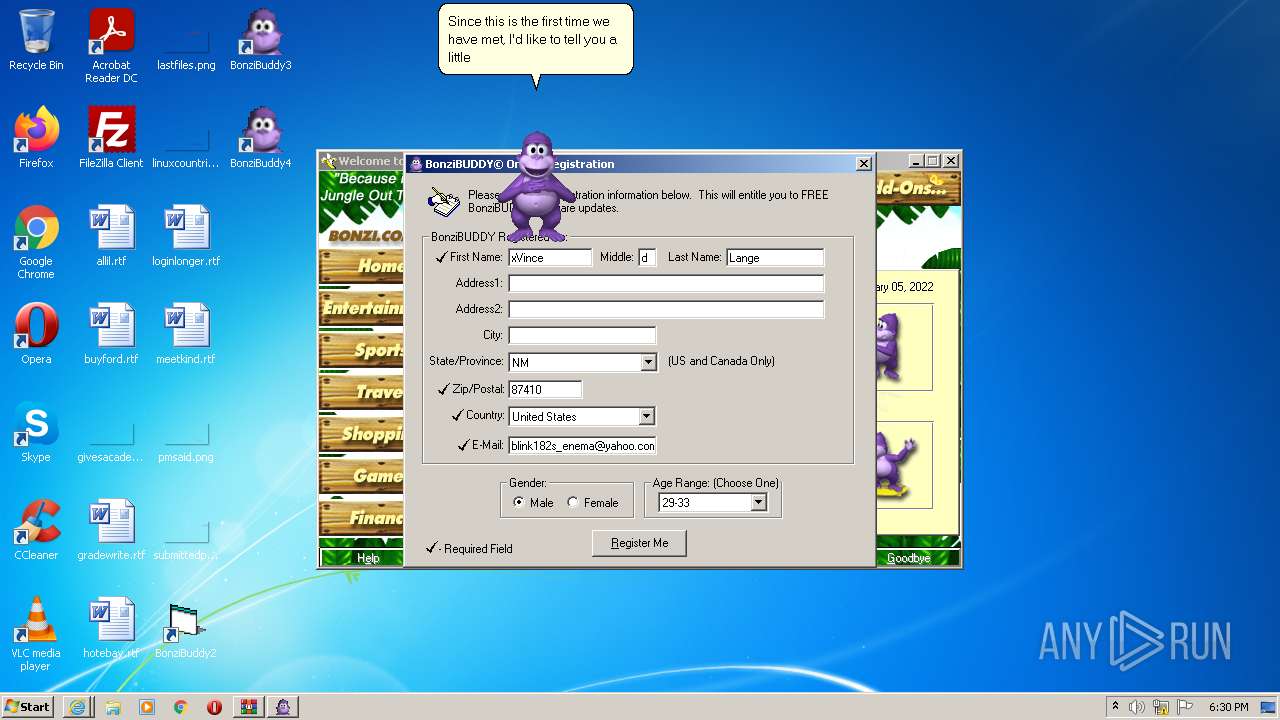The width and height of the screenshot is (1280, 720).
Task: Click the Chrome icon in the taskbar
Action: point(180,707)
